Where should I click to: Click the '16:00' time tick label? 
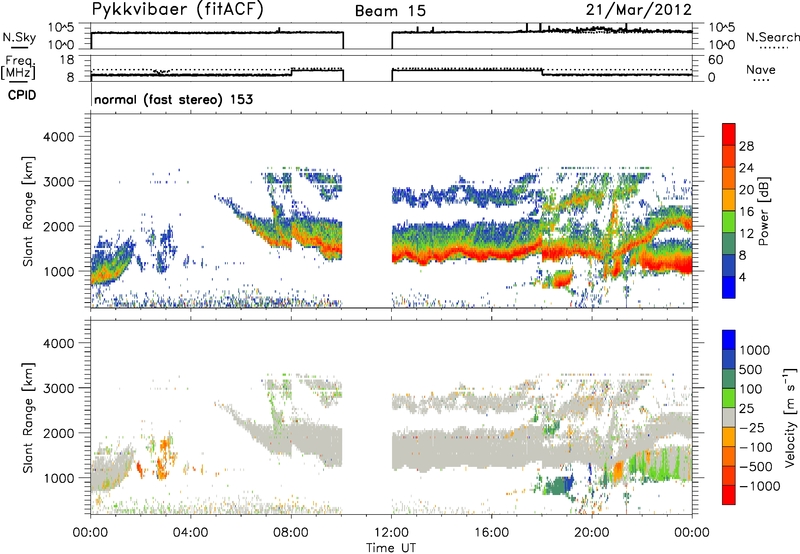(x=491, y=533)
